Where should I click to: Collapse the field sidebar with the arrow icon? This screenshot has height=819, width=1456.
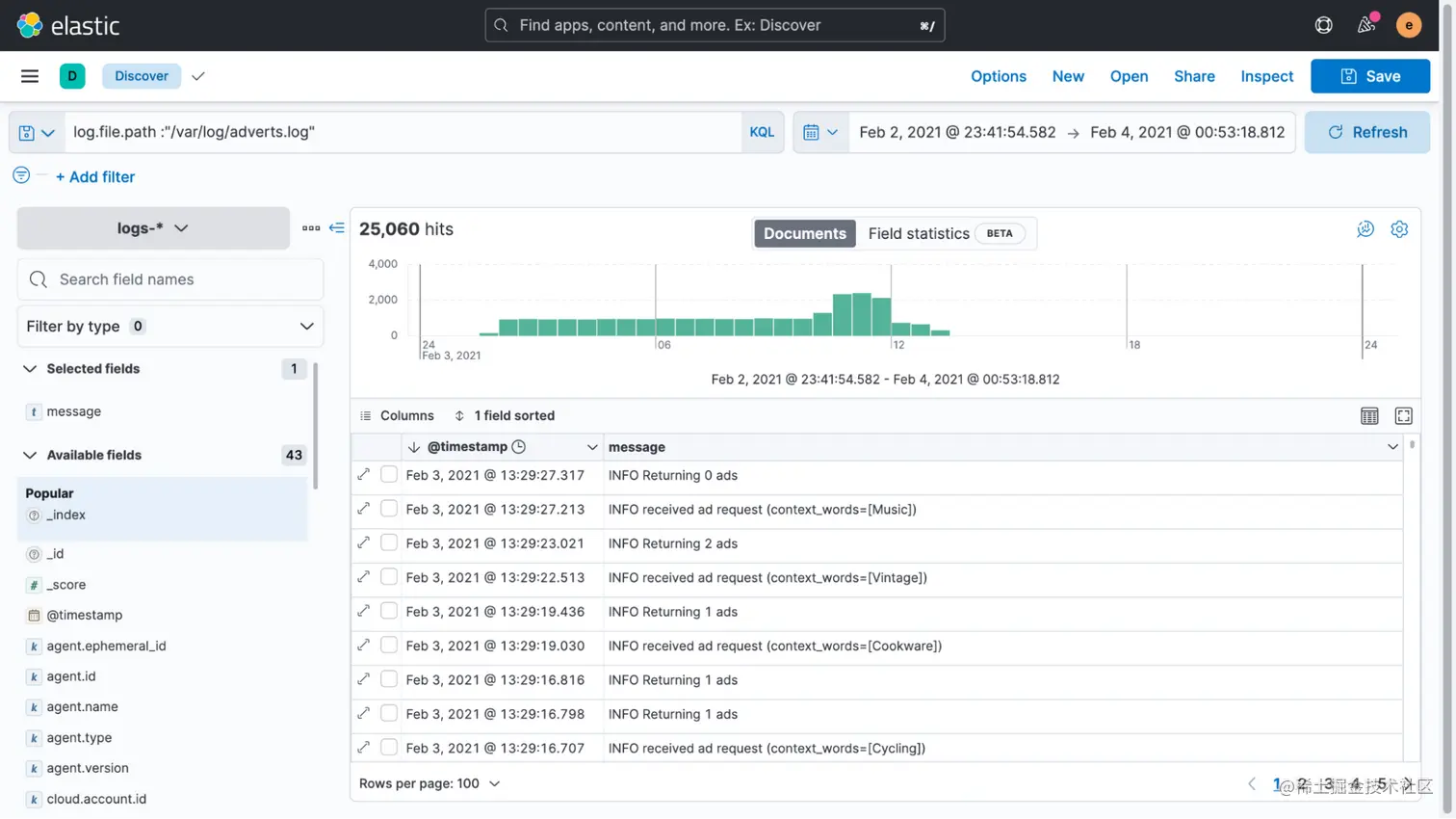click(x=336, y=228)
